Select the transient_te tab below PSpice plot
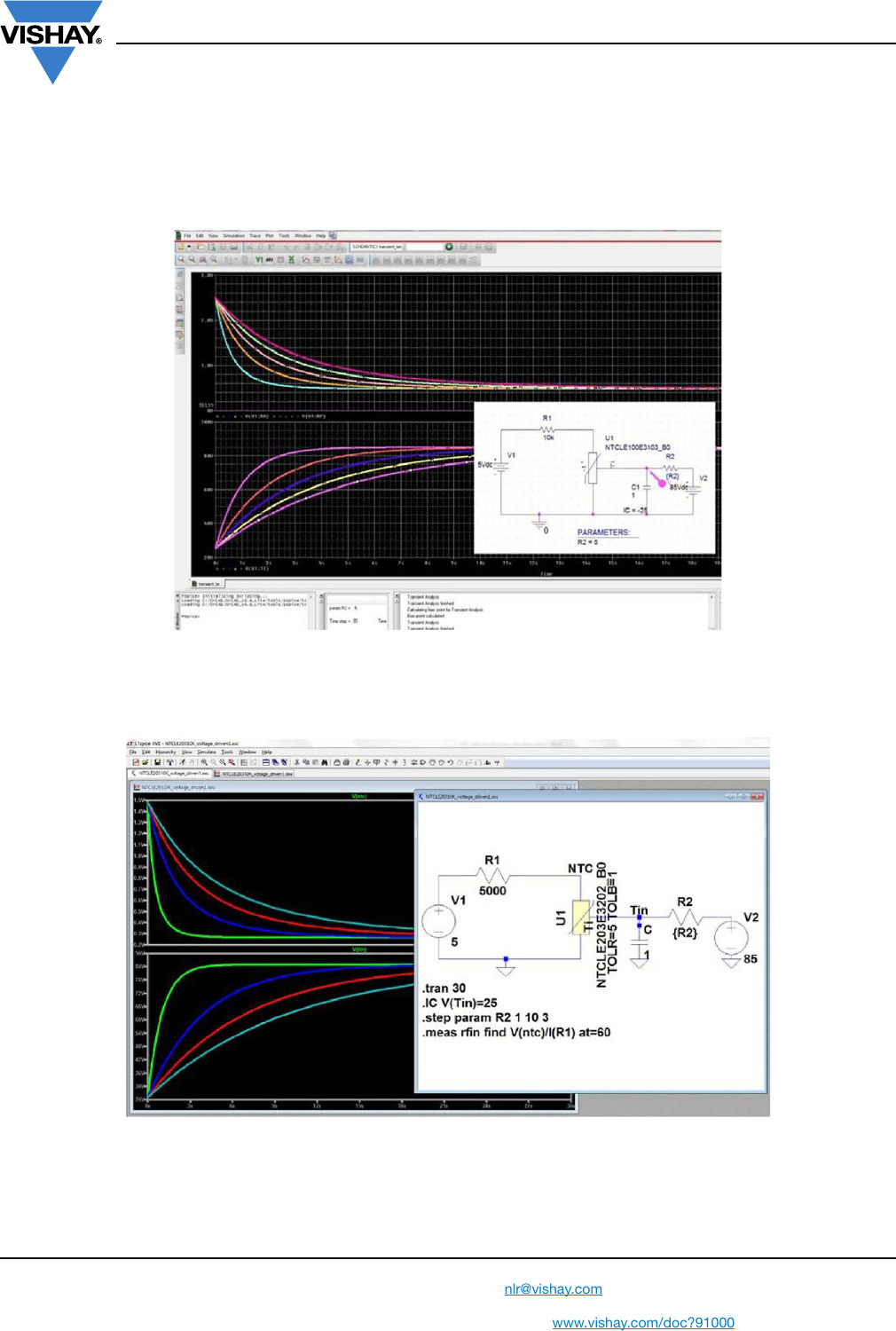 tap(209, 584)
